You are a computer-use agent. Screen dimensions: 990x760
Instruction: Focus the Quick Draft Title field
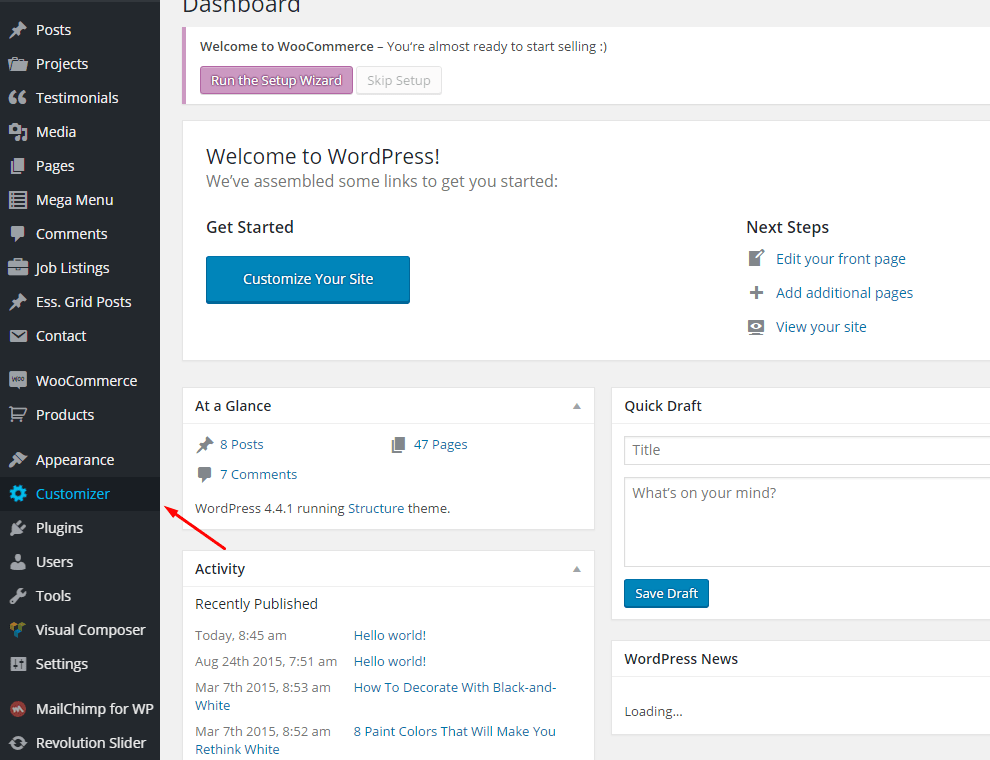pyautogui.click(x=807, y=450)
